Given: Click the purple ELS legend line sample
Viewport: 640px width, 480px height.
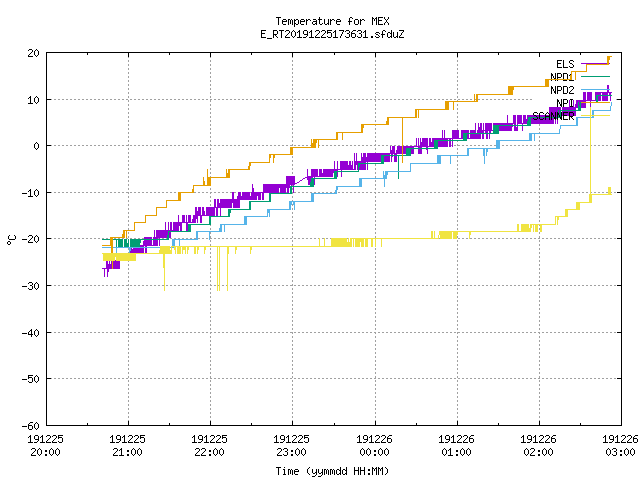Looking at the screenshot, I should pyautogui.click(x=595, y=64).
